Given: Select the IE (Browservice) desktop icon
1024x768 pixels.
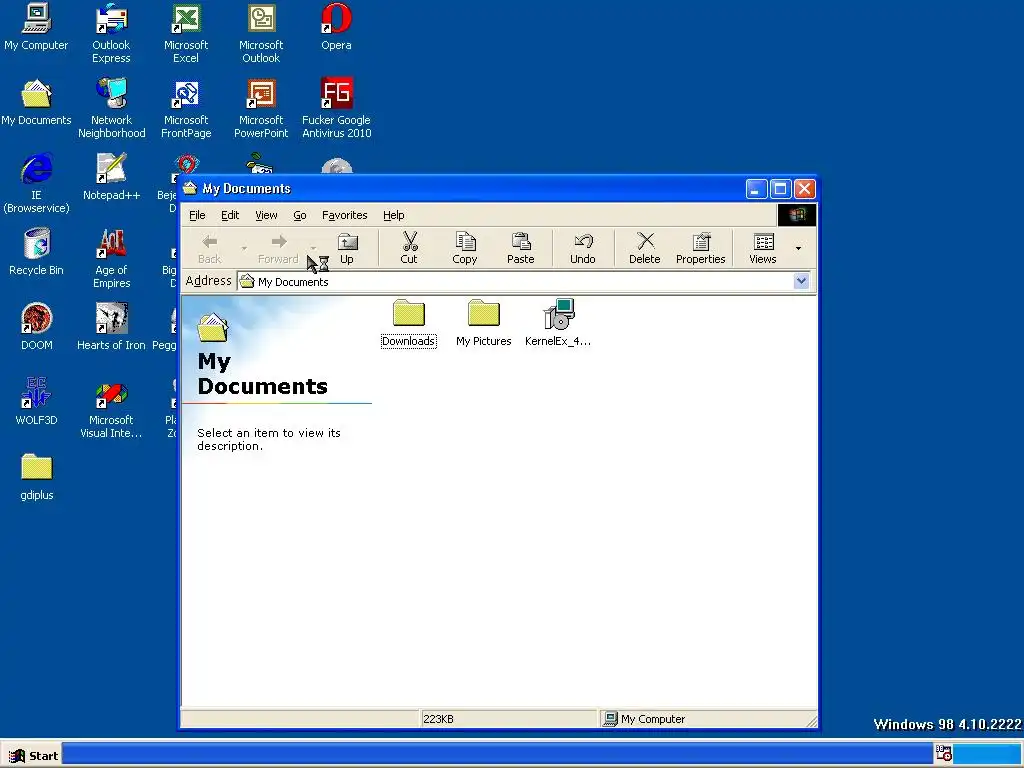Looking at the screenshot, I should pos(36,183).
